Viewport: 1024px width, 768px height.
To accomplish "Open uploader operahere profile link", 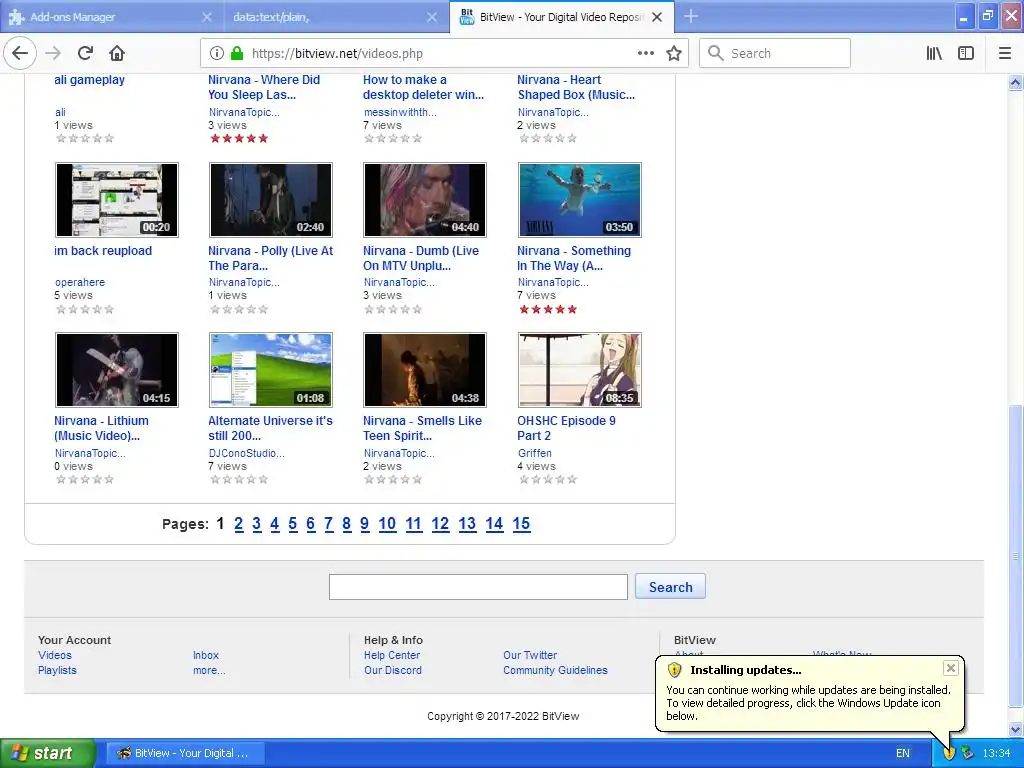I will 80,282.
